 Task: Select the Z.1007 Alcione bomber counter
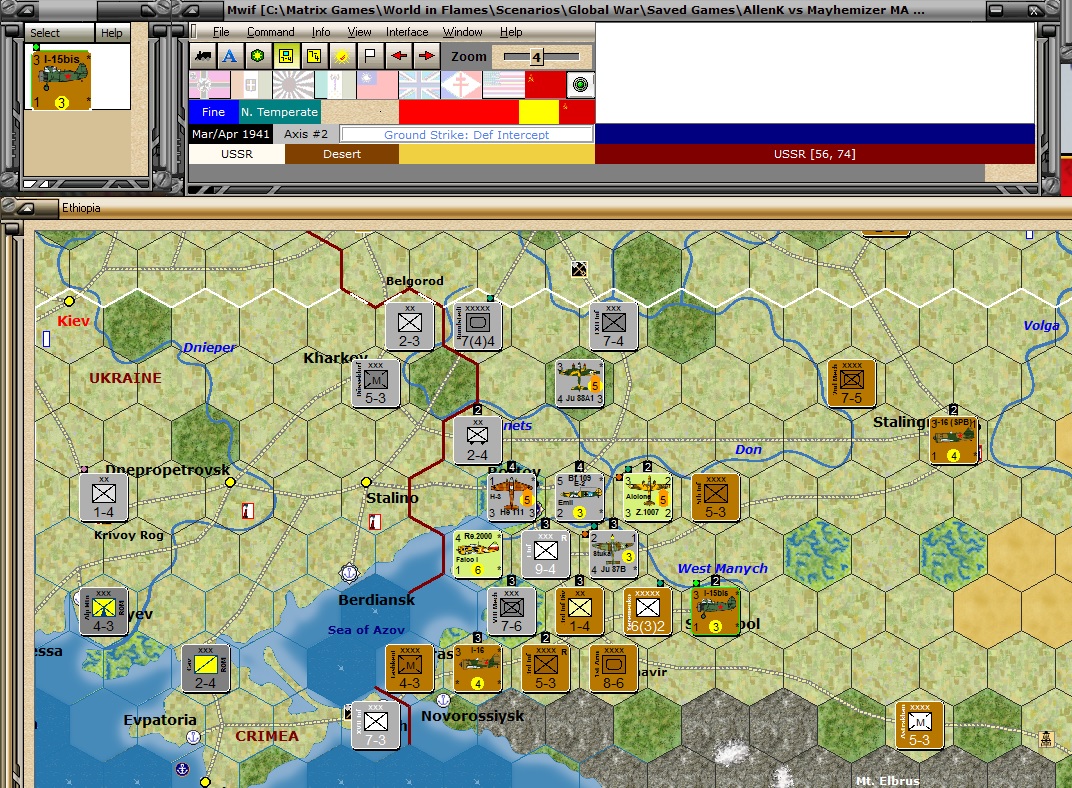point(647,497)
